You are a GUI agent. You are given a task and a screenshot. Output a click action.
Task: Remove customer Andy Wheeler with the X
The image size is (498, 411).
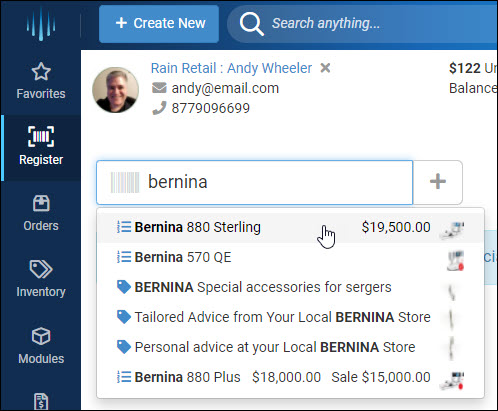pos(325,68)
